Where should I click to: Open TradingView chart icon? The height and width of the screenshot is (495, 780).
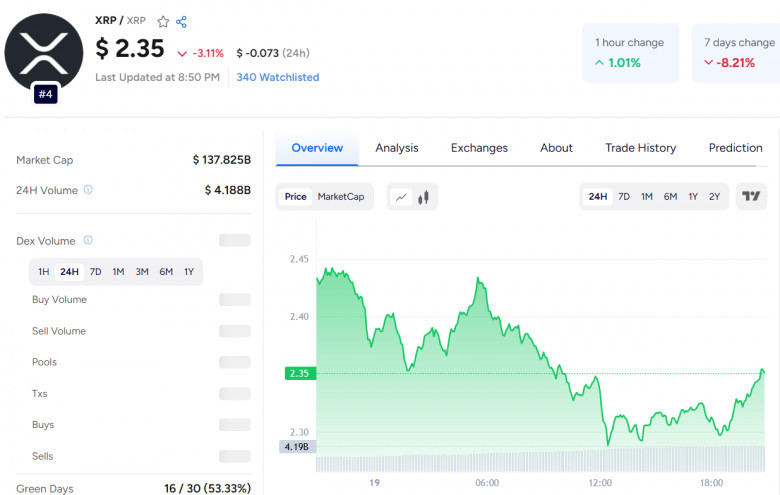coord(751,197)
